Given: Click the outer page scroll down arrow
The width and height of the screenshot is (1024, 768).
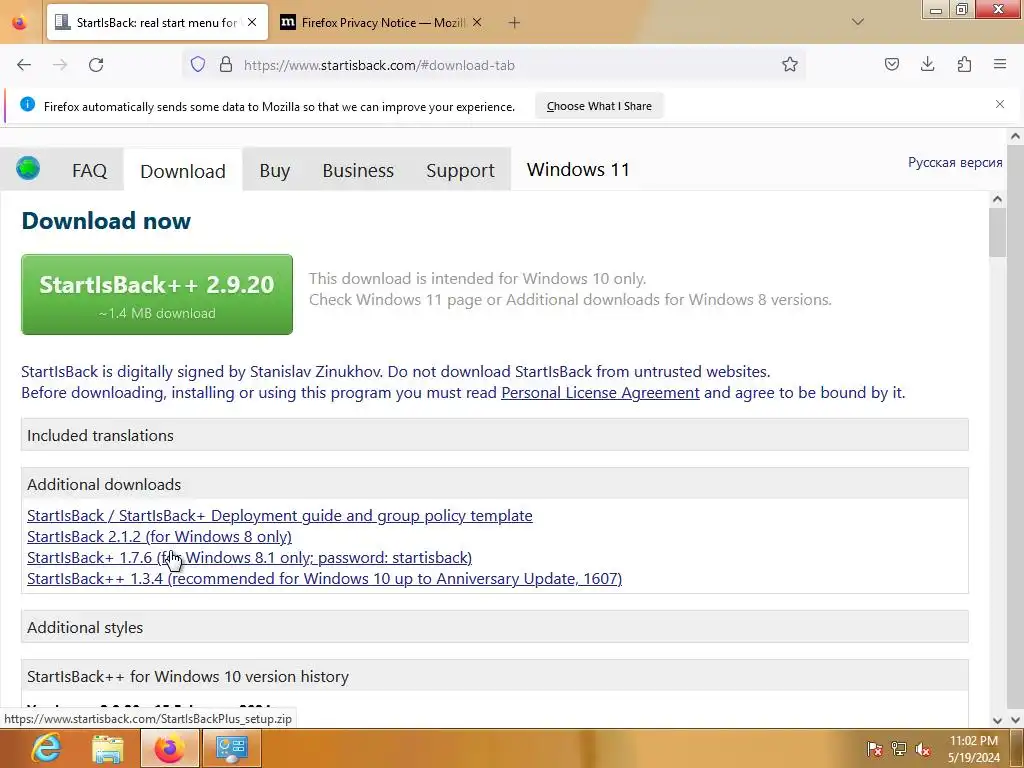Looking at the screenshot, I should click(x=1015, y=720).
